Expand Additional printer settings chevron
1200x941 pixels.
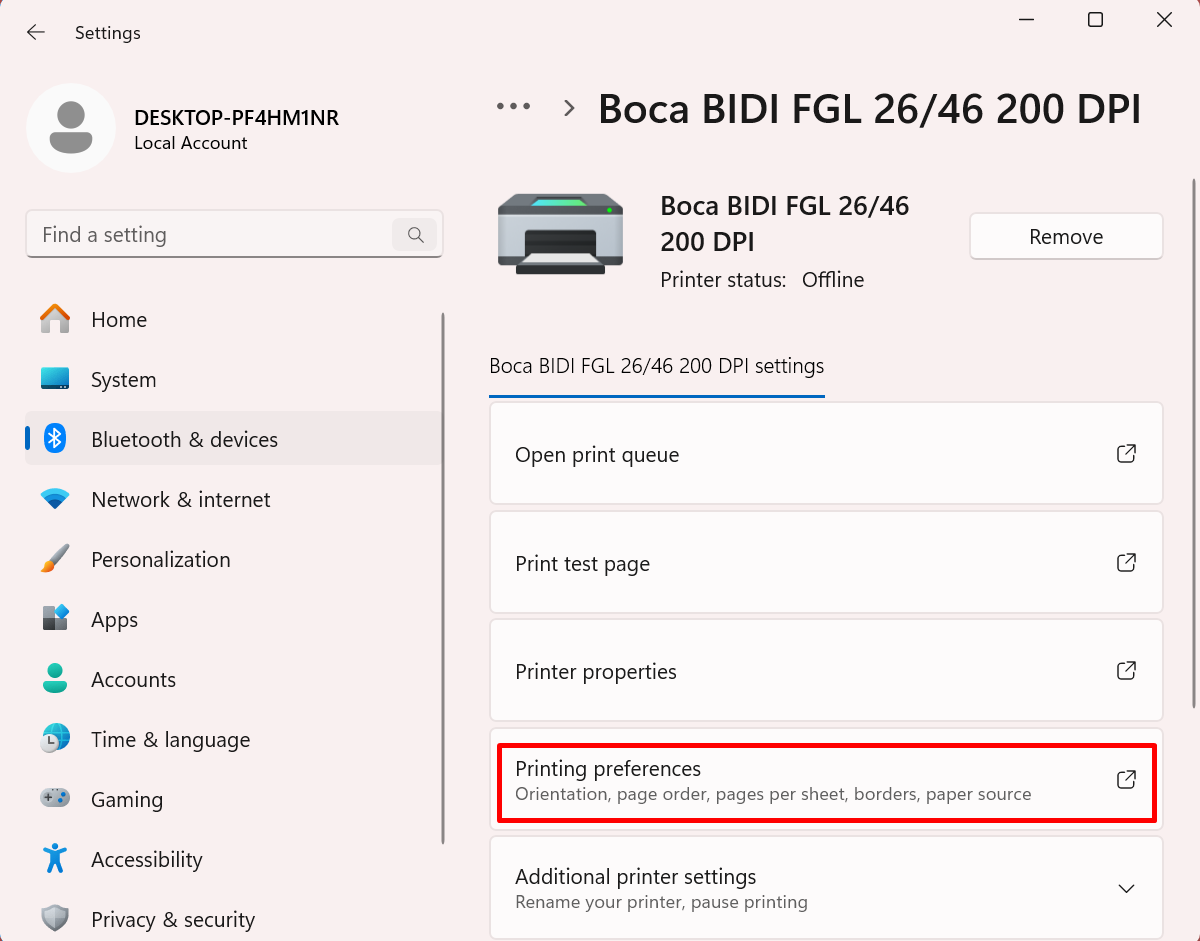tap(1126, 888)
